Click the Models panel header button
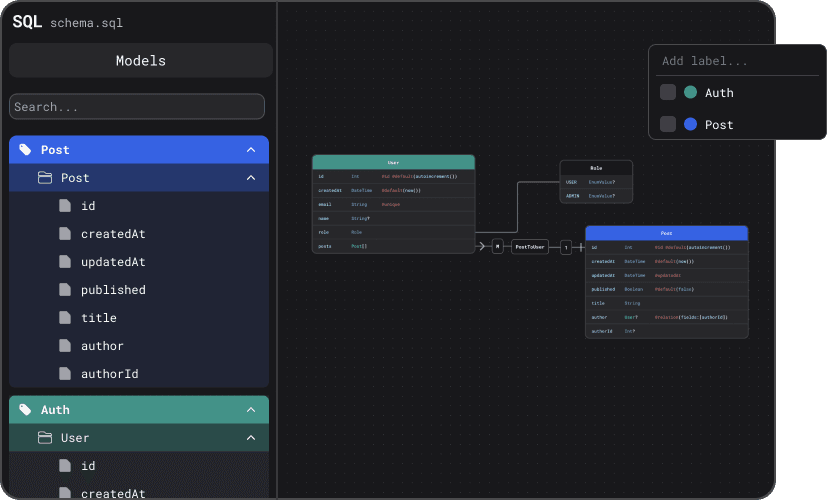 click(141, 61)
